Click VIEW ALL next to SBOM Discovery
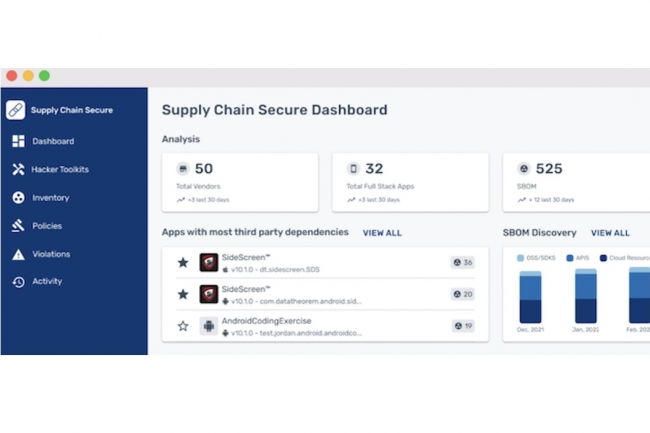This screenshot has width=650, height=433. coord(610,233)
